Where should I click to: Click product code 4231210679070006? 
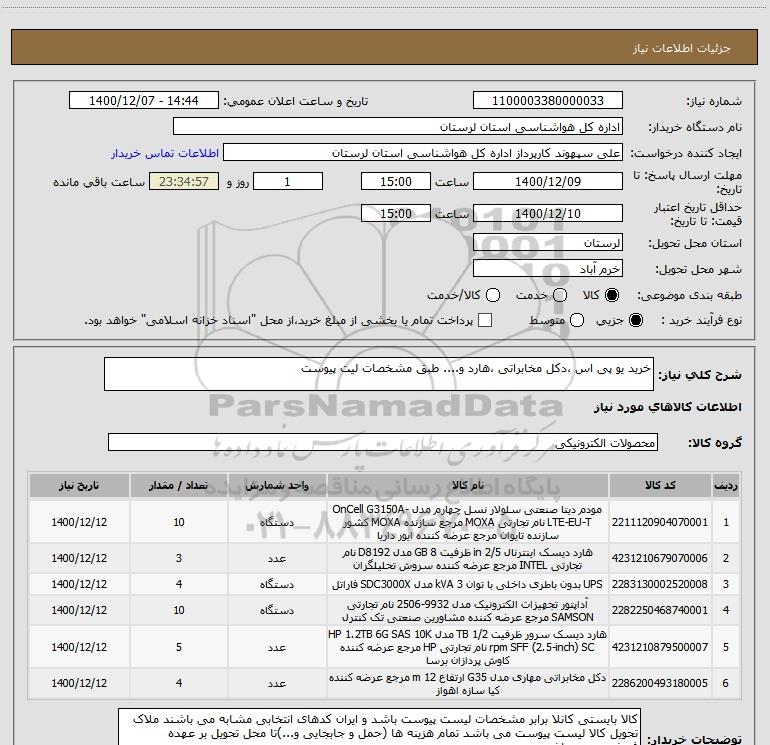pos(660,558)
